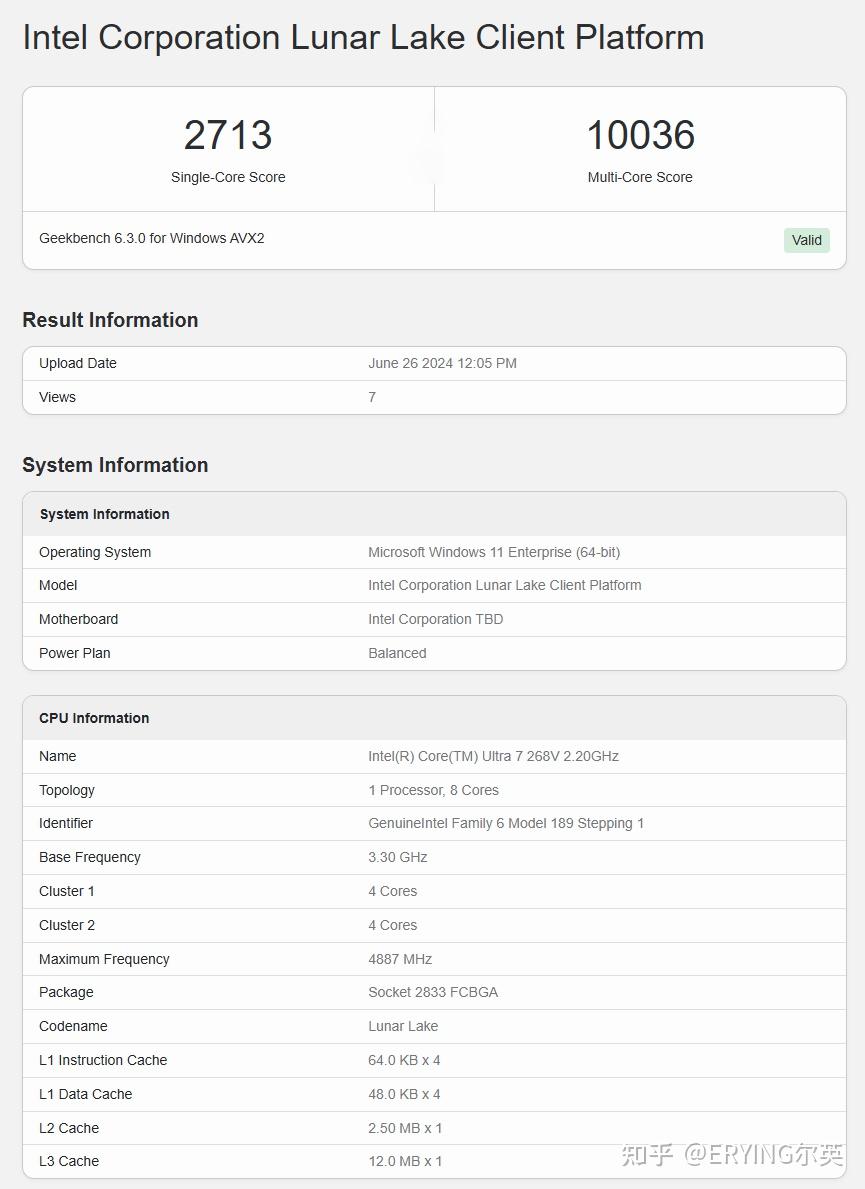Click the Power Plan value Balanced
865x1189 pixels.
397,653
